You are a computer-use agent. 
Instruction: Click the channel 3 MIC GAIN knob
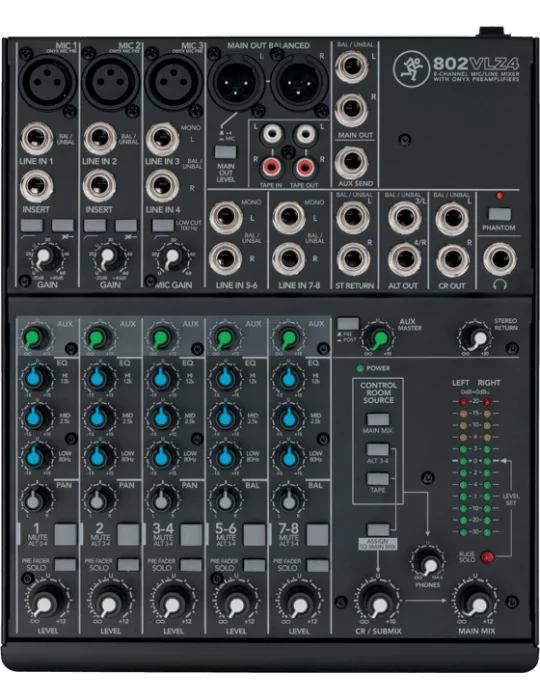172,257
